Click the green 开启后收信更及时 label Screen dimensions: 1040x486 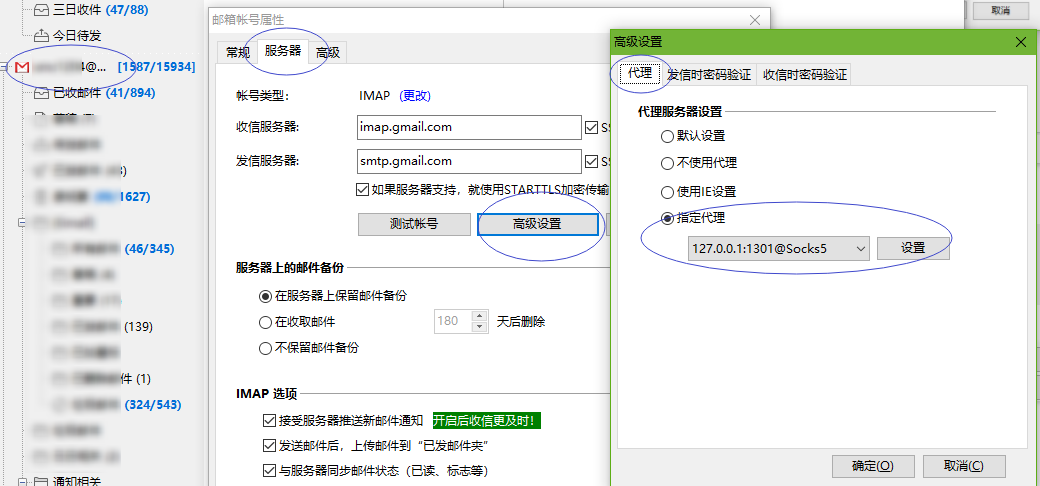(486, 420)
